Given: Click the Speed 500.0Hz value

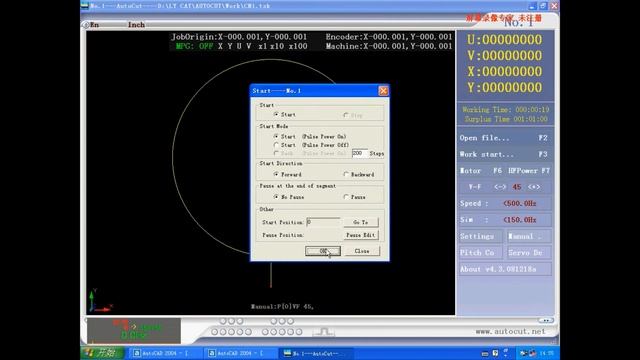Looking at the screenshot, I should coord(520,203).
